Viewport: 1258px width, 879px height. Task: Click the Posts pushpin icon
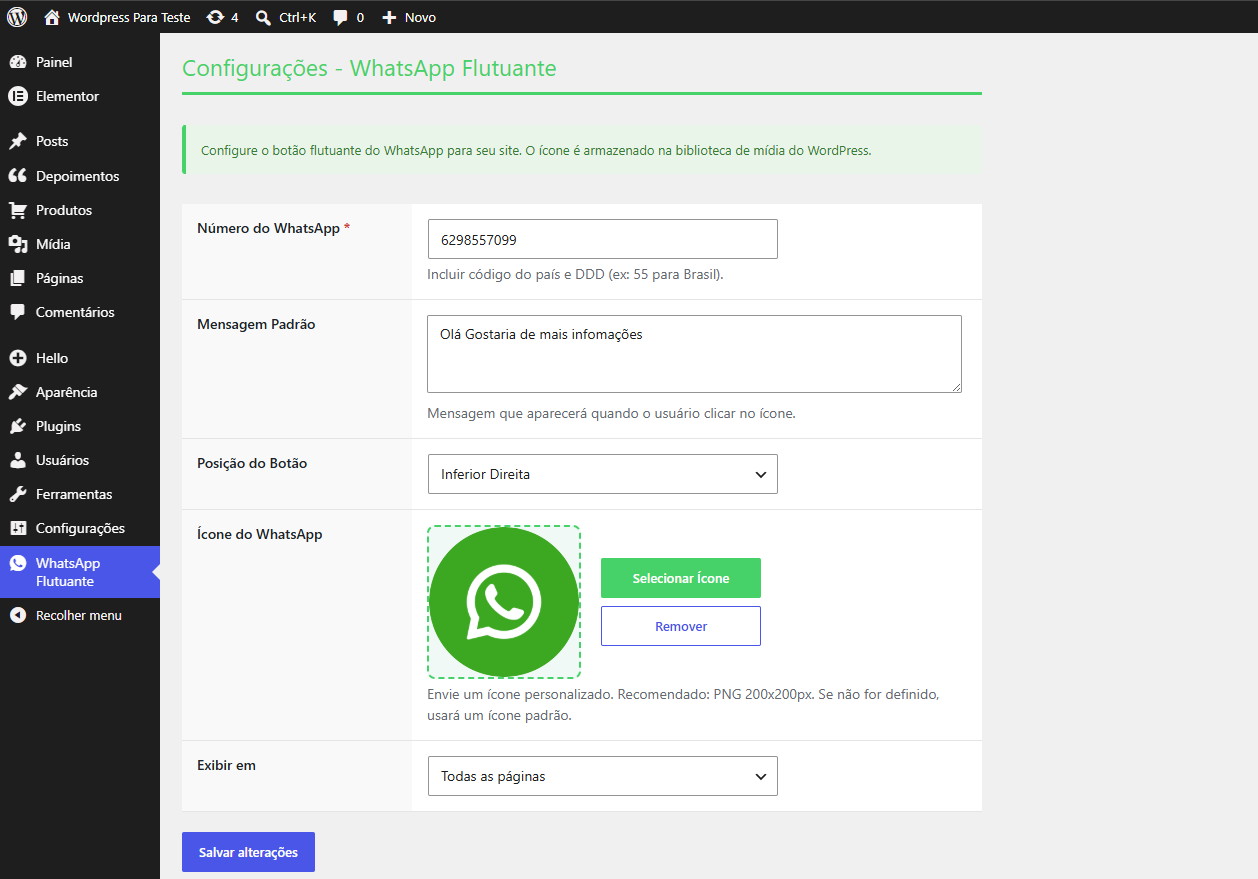coord(17,141)
